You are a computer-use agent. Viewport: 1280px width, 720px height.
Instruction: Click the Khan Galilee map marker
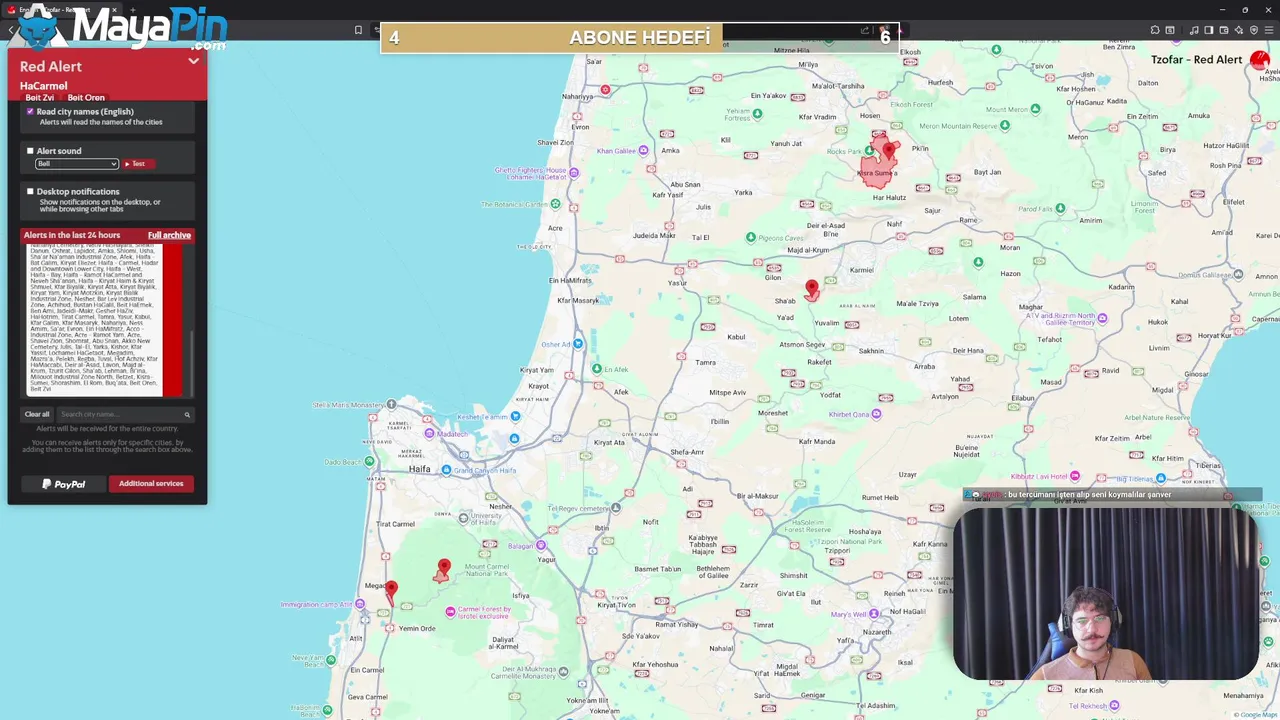coord(643,151)
